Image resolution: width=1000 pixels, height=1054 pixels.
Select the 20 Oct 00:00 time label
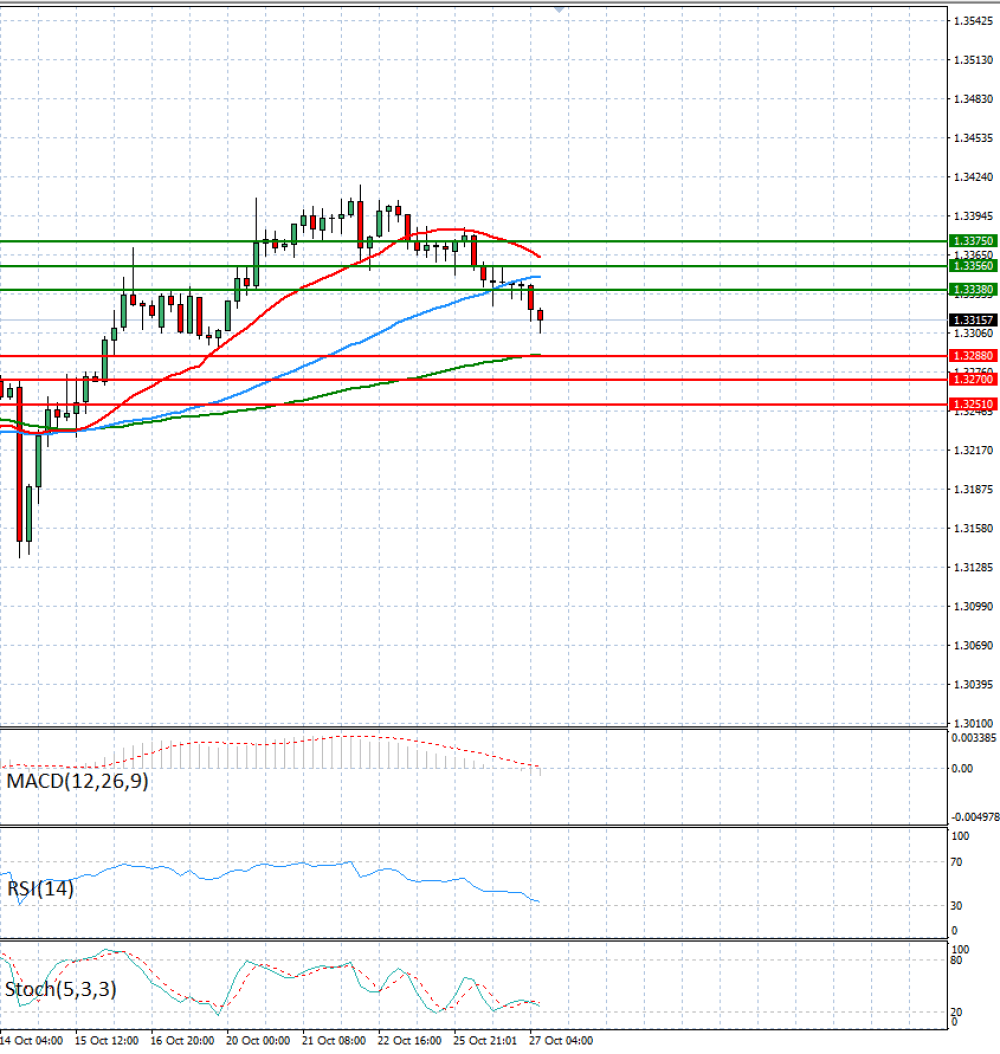[x=258, y=1041]
